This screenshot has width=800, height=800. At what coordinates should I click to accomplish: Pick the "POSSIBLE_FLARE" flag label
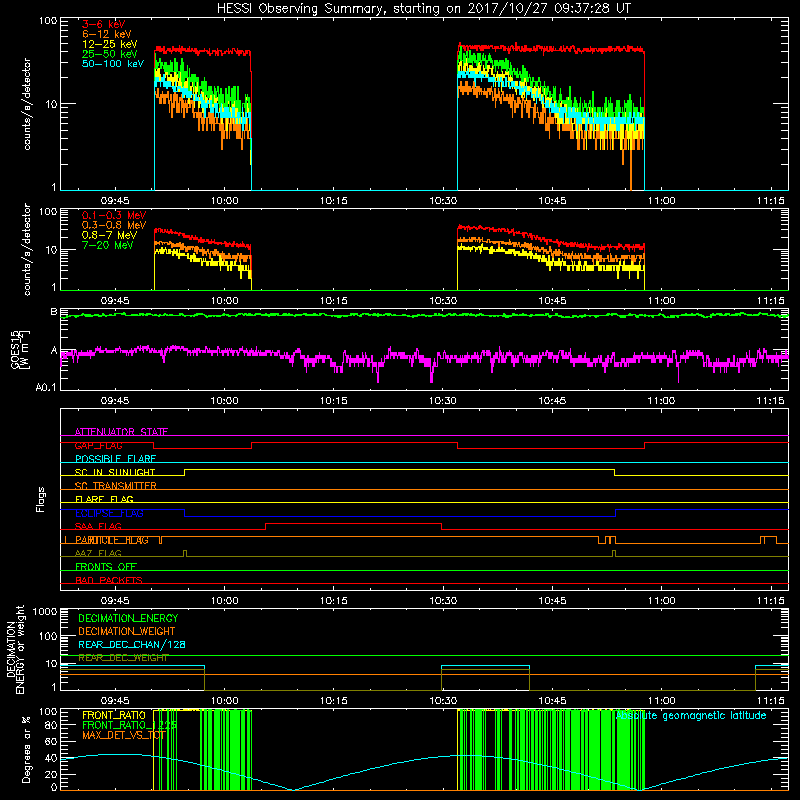coord(115,459)
